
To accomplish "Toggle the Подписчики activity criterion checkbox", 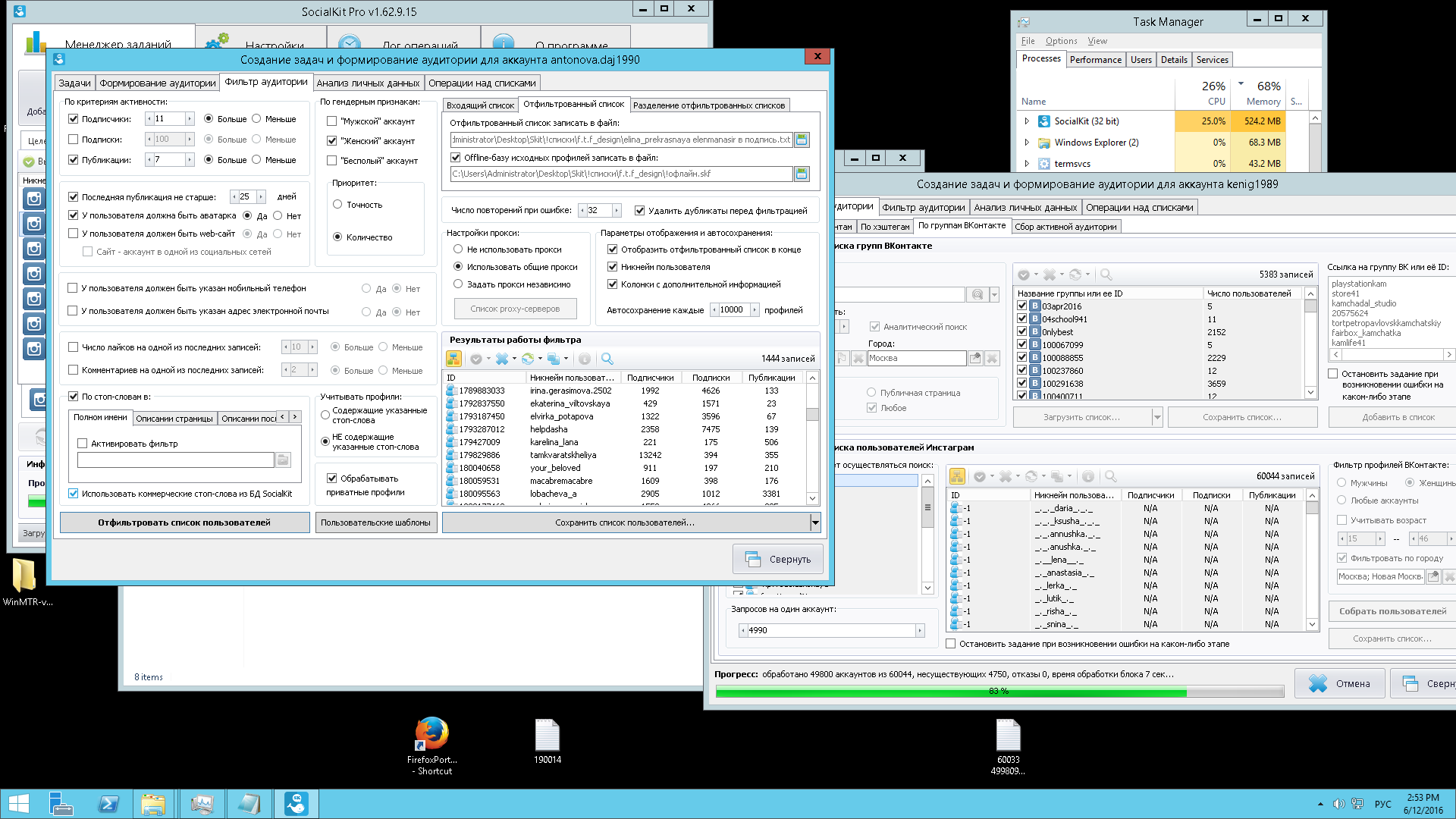I will 74,119.
